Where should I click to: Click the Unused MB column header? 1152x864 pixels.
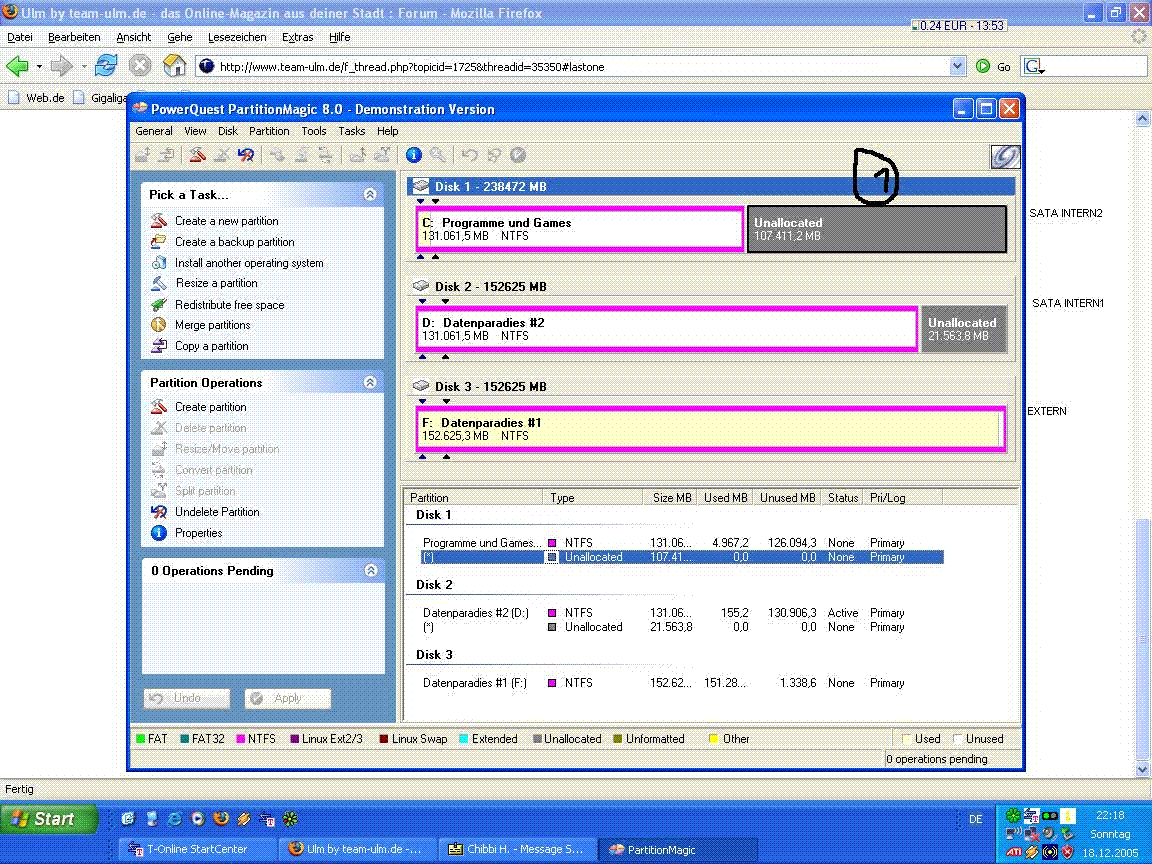point(786,497)
